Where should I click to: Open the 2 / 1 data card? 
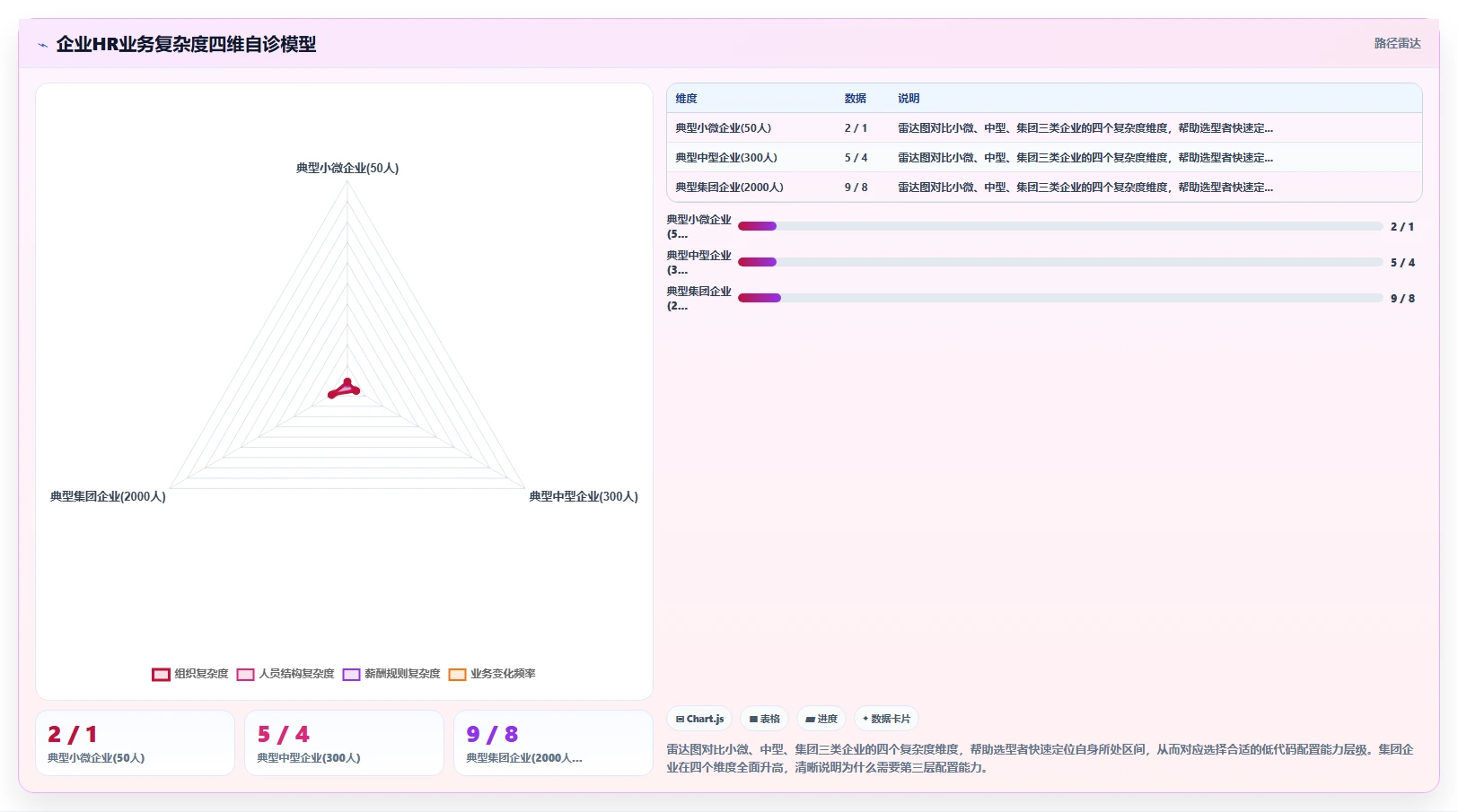[x=135, y=743]
